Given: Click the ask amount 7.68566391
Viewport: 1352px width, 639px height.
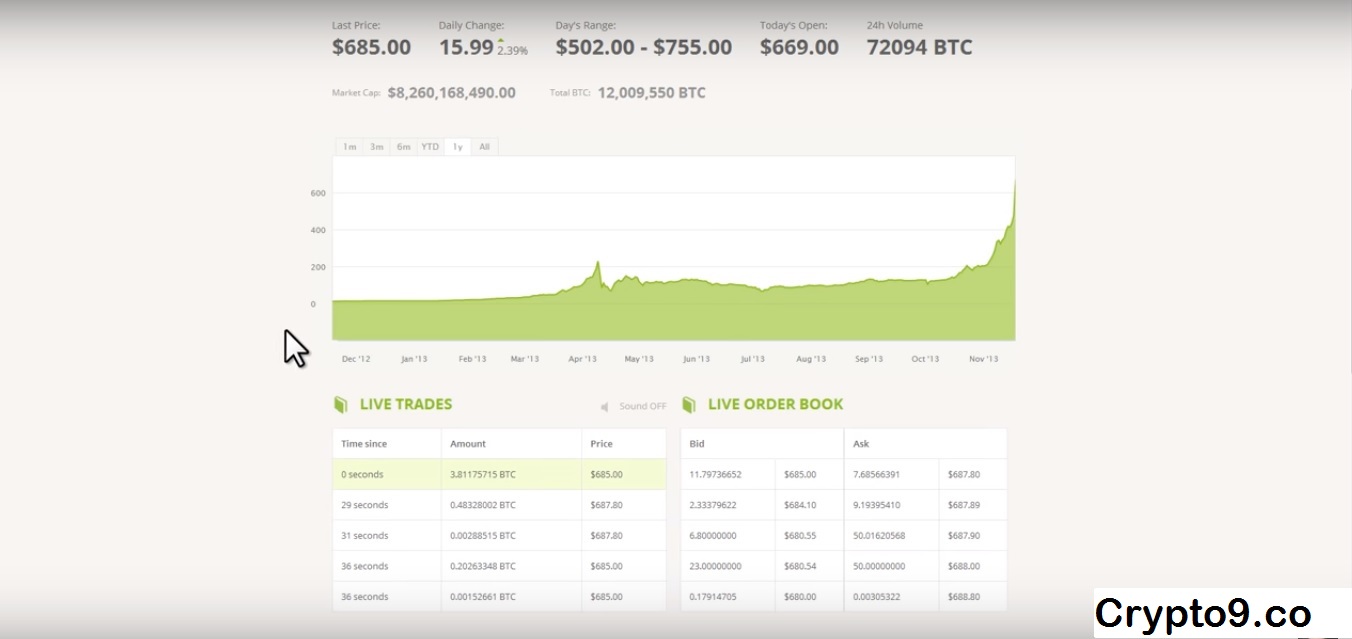Looking at the screenshot, I should pyautogui.click(x=876, y=475).
